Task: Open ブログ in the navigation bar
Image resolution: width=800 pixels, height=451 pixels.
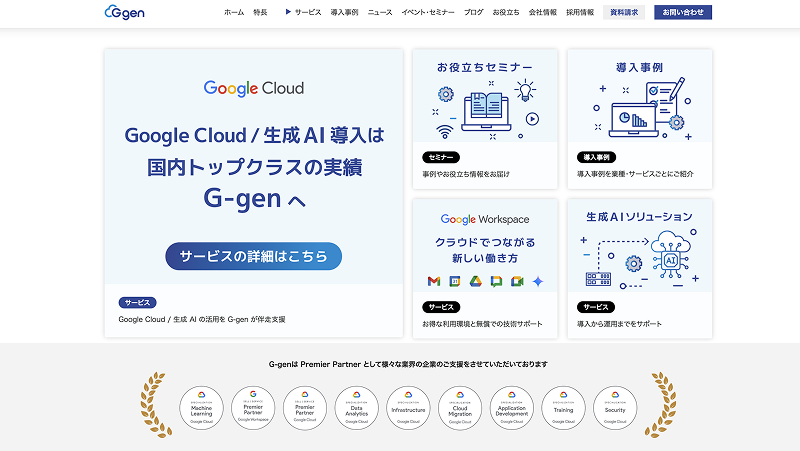Action: [x=473, y=12]
